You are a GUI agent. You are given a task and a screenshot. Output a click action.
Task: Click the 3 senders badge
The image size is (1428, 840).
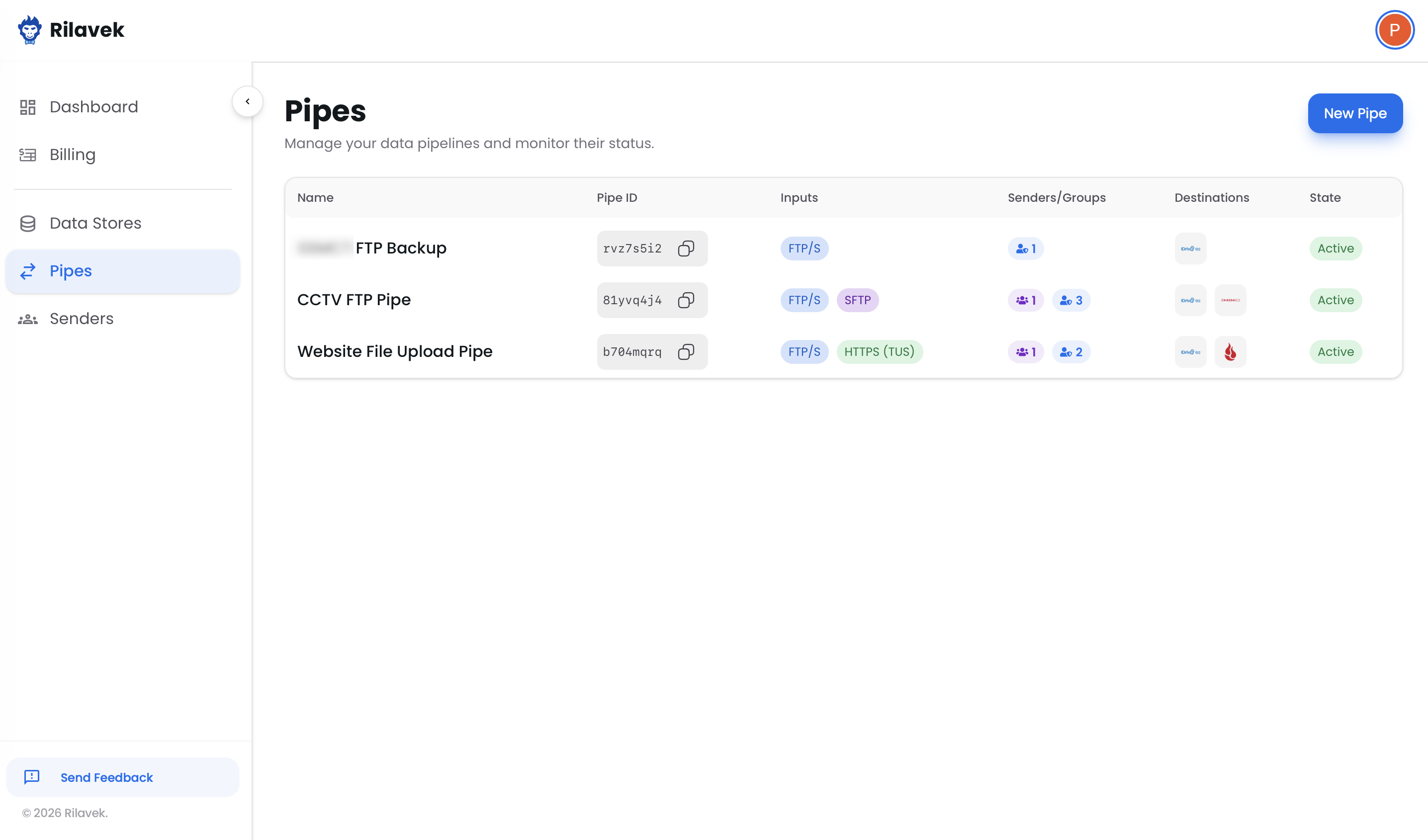[x=1071, y=300]
